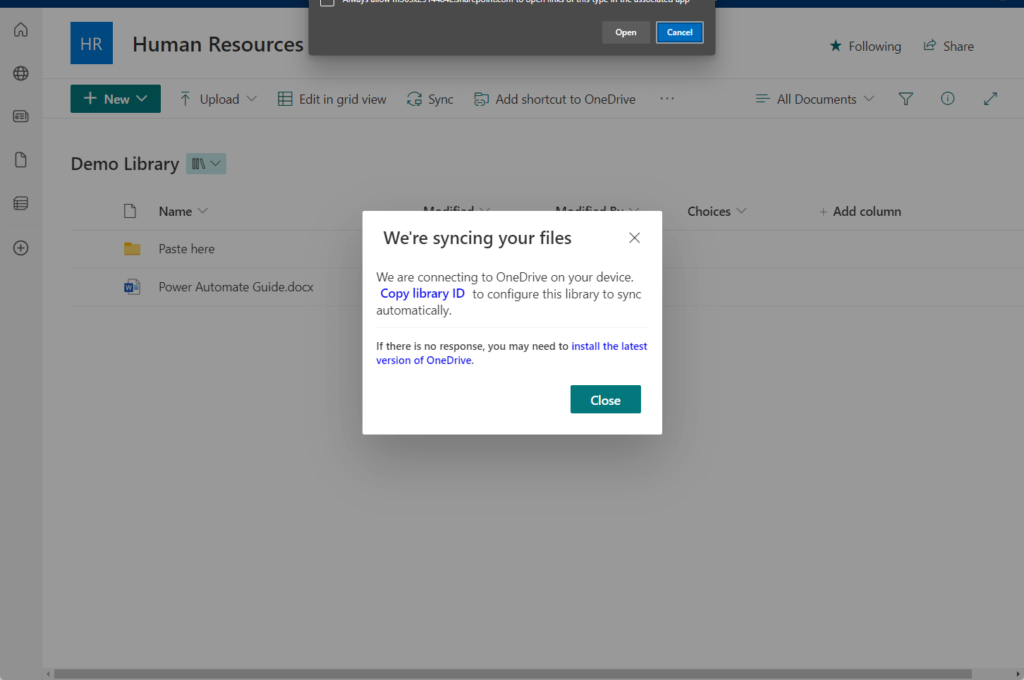
Task: Open the Home icon in left rail
Action: 21,30
